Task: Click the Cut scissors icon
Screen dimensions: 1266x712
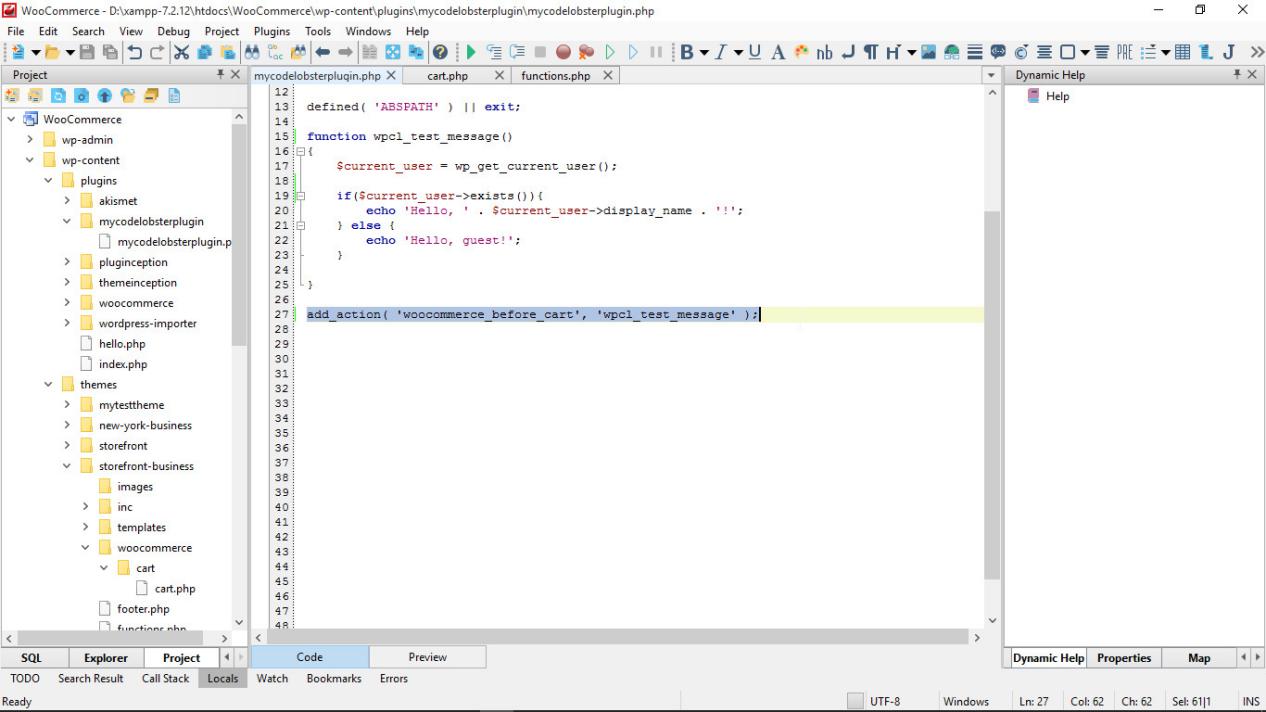Action: [181, 52]
